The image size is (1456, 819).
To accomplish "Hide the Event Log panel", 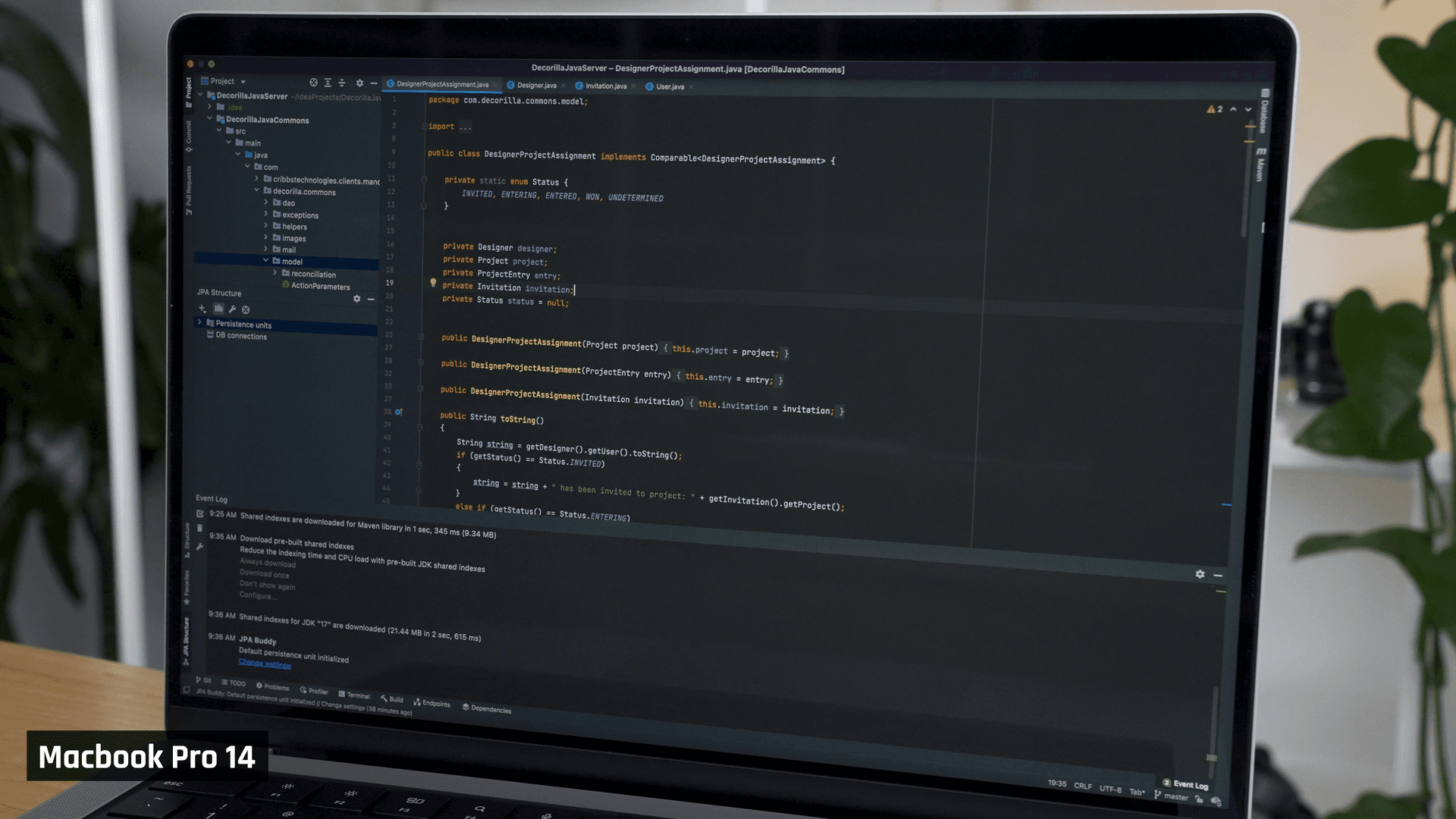I will point(1218,576).
